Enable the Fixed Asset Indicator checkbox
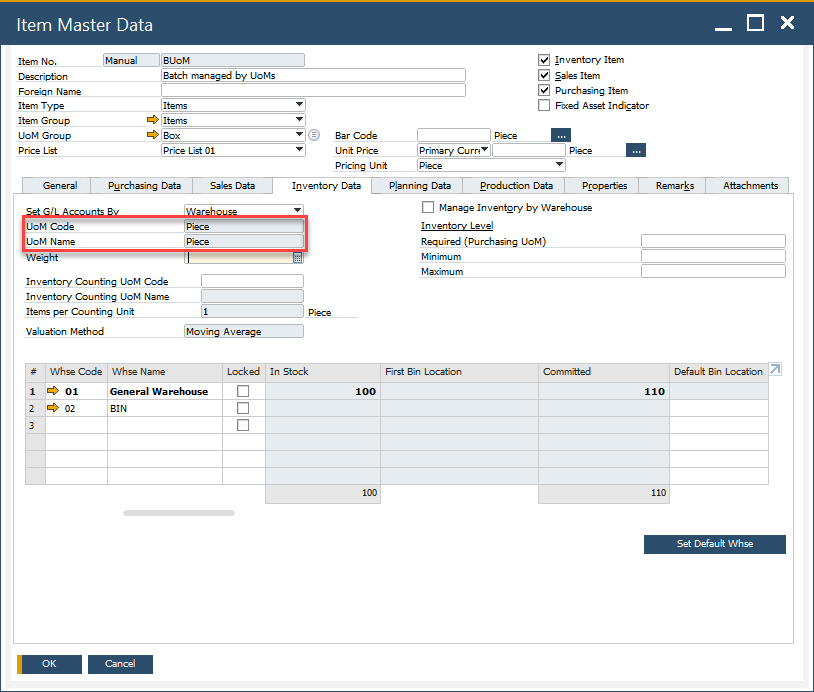Screen dimensions: 814x692 544,105
